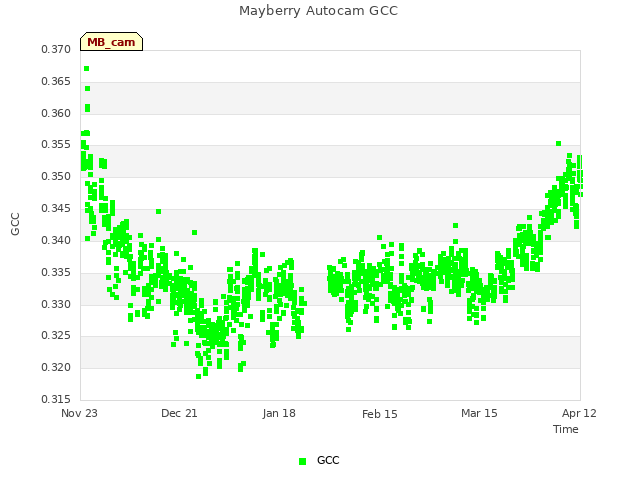
Task: Click the chart title Mayberry Autocam GCC
Action: 318,11
